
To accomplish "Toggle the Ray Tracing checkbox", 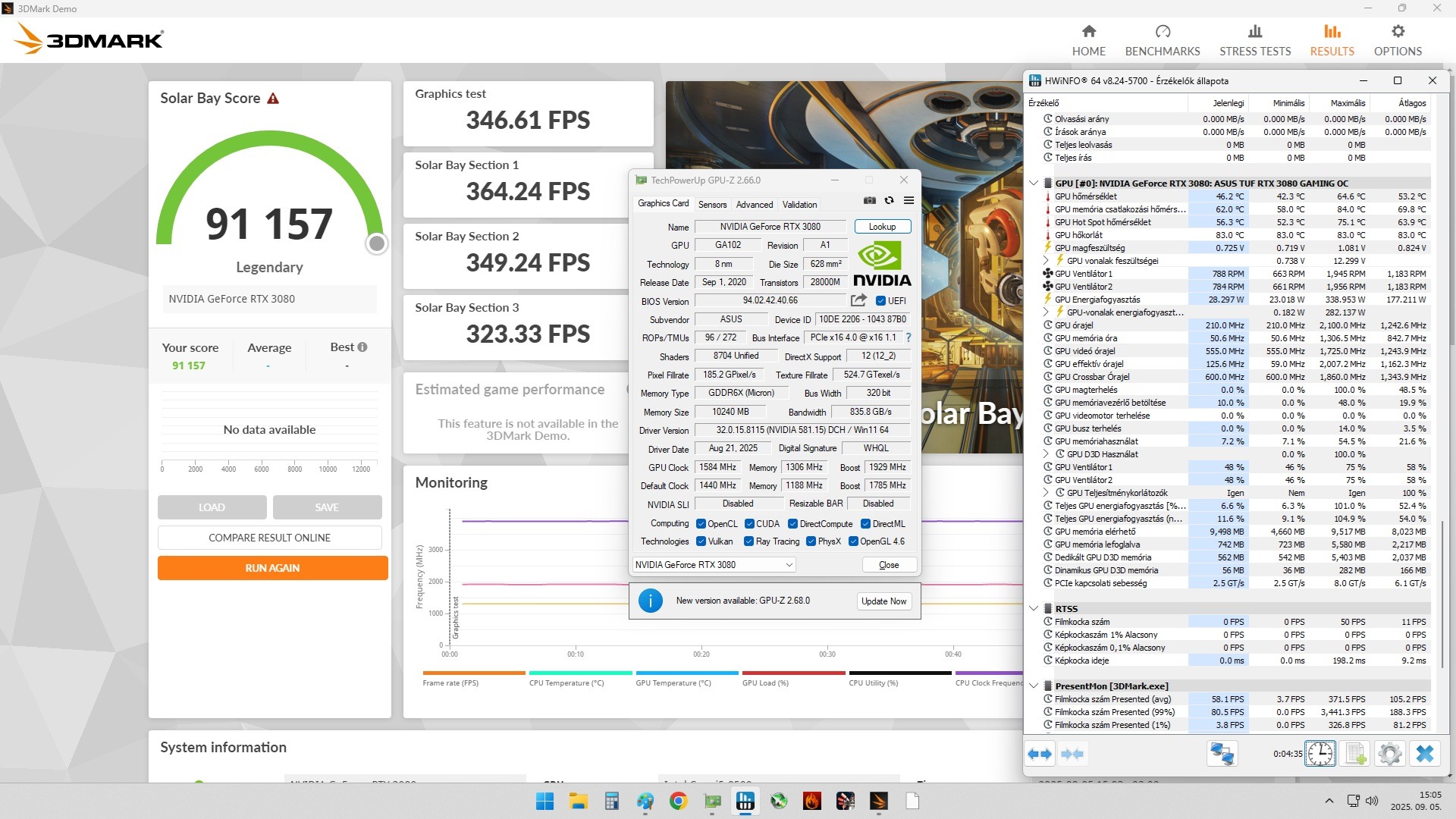I will pyautogui.click(x=749, y=541).
